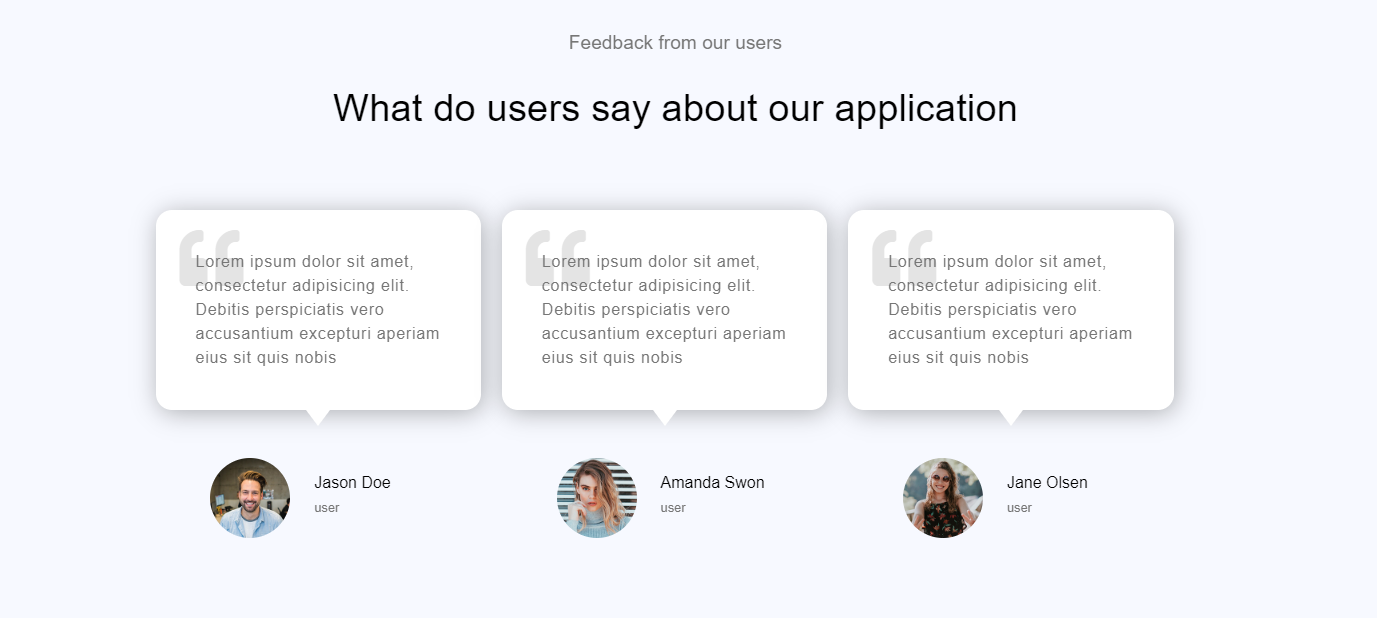The width and height of the screenshot is (1377, 638).
Task: Click the testimonial text above Jason Doe
Action: pos(318,309)
